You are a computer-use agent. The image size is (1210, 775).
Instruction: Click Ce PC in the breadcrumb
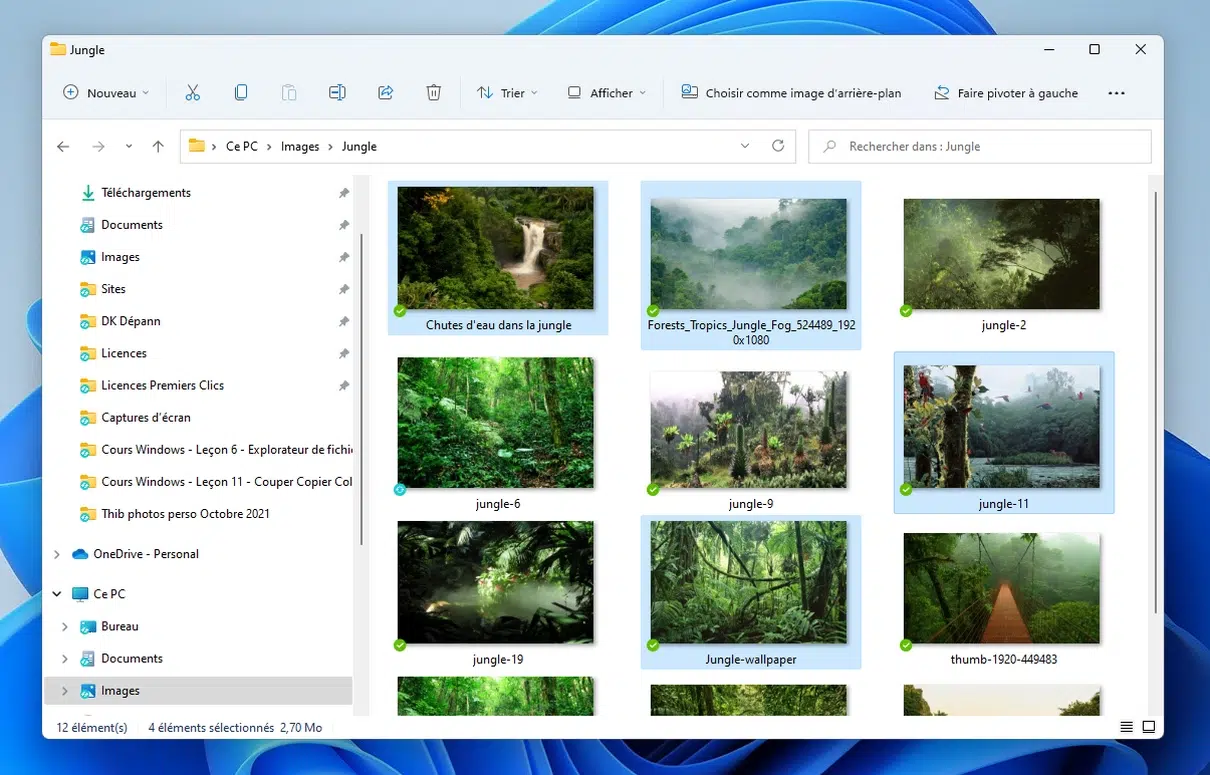tap(242, 146)
